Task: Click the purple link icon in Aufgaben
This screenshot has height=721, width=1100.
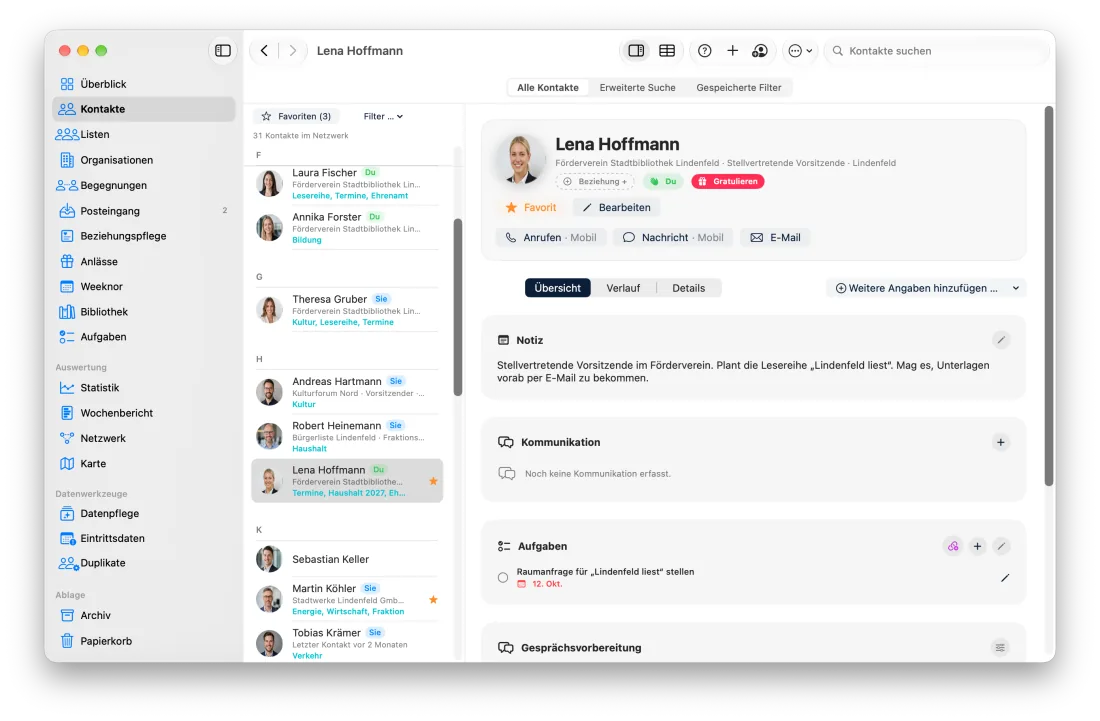Action: 953,546
